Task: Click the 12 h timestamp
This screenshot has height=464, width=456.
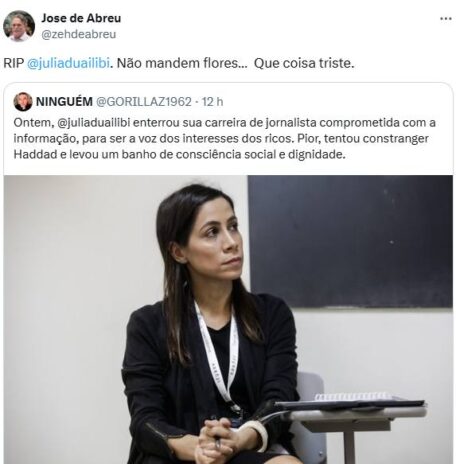Action: coord(212,102)
